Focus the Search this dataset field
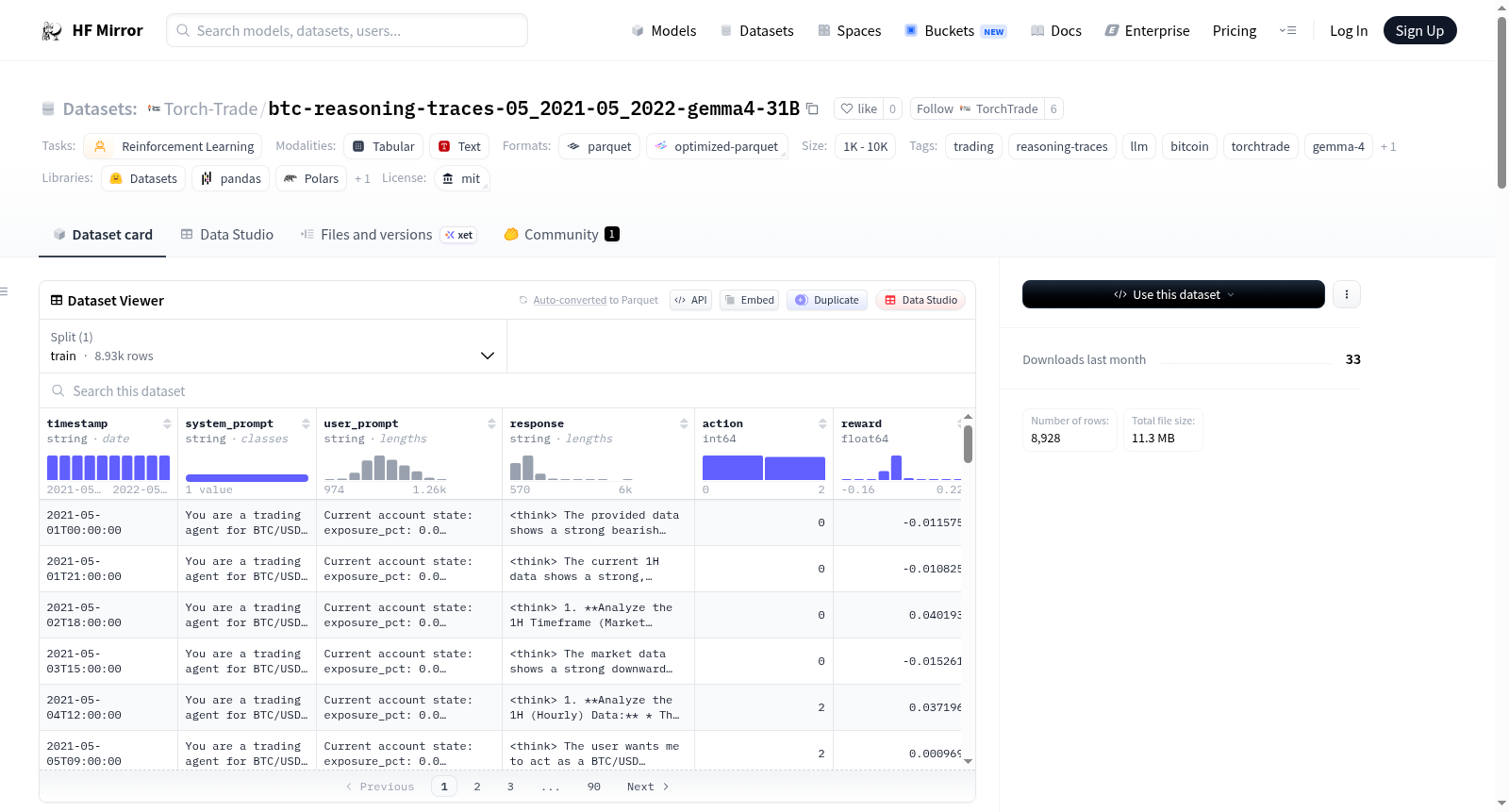This screenshot has width=1509, height=812. coord(507,390)
